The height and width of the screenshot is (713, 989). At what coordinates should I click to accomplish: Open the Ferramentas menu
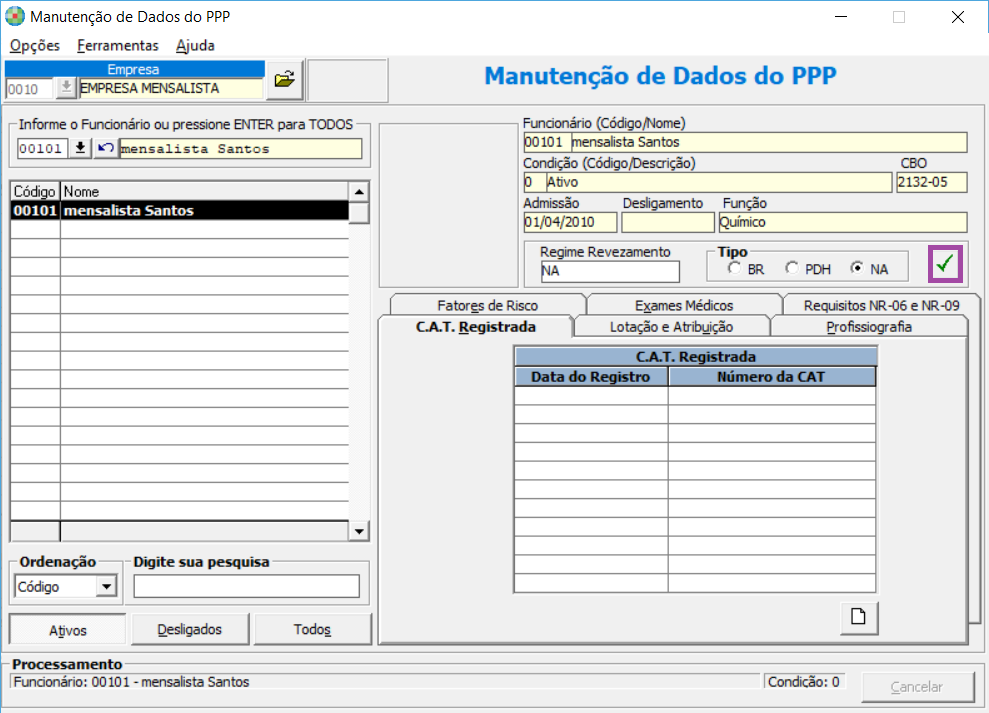tap(118, 45)
